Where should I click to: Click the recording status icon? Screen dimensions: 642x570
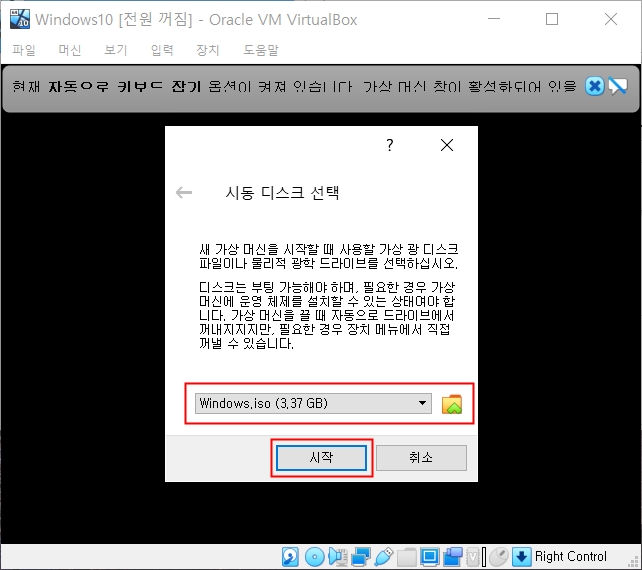coord(453,556)
